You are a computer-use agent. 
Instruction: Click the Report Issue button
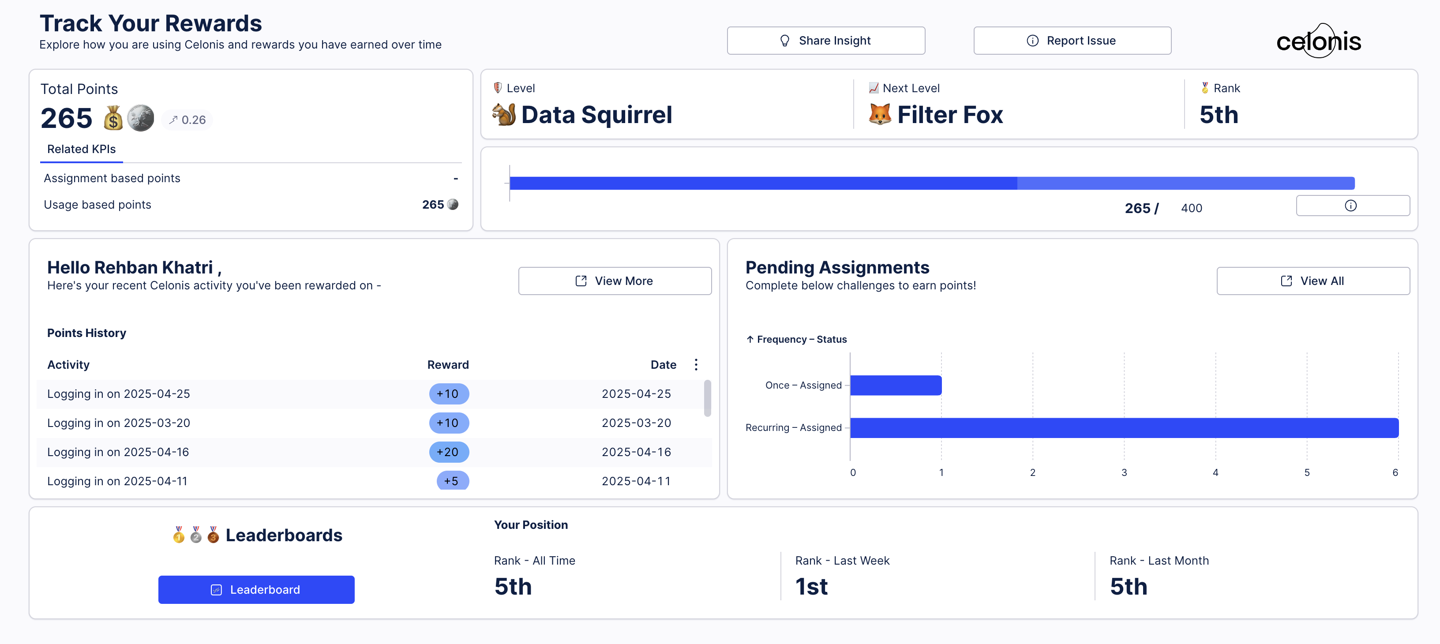(x=1072, y=41)
